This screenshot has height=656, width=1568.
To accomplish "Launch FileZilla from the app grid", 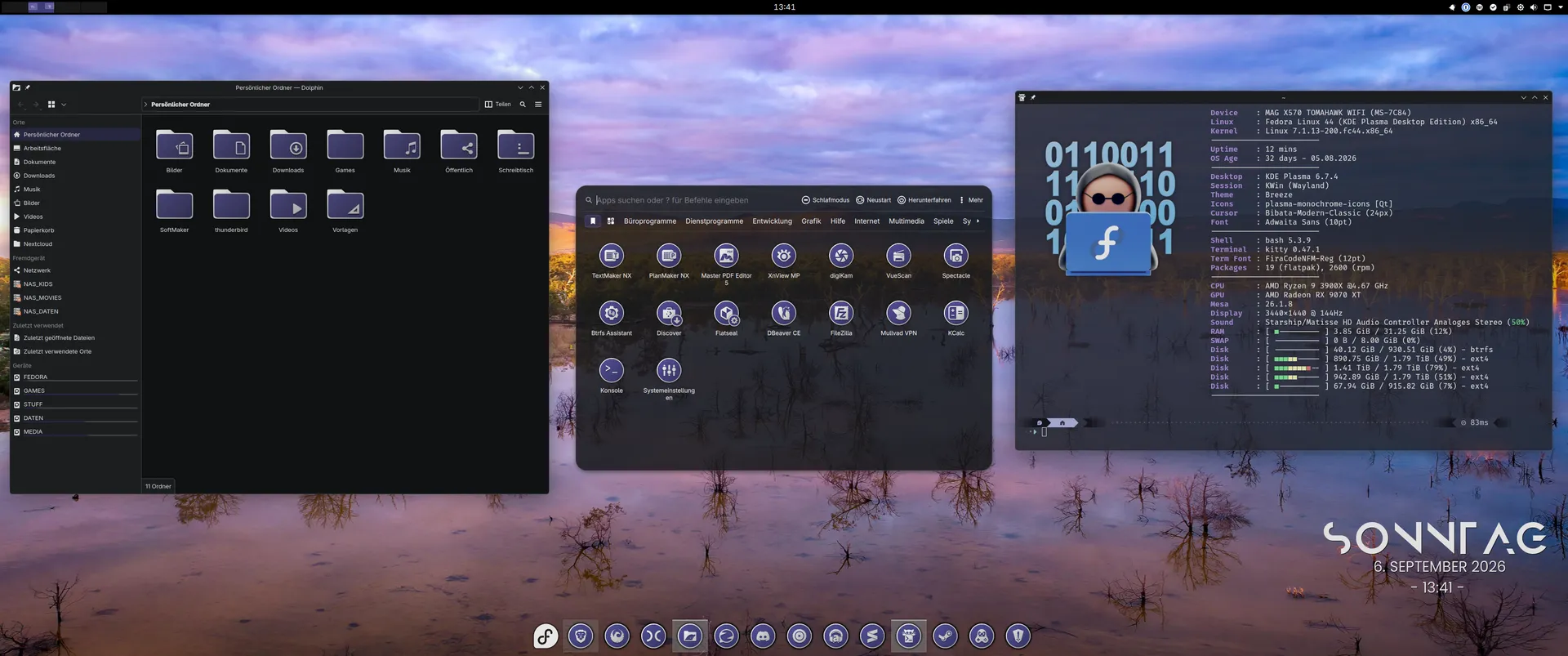I will tap(841, 313).
